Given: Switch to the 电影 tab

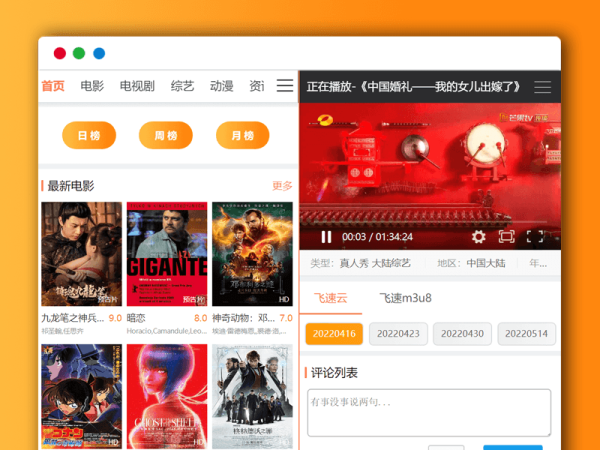Looking at the screenshot, I should click(92, 86).
